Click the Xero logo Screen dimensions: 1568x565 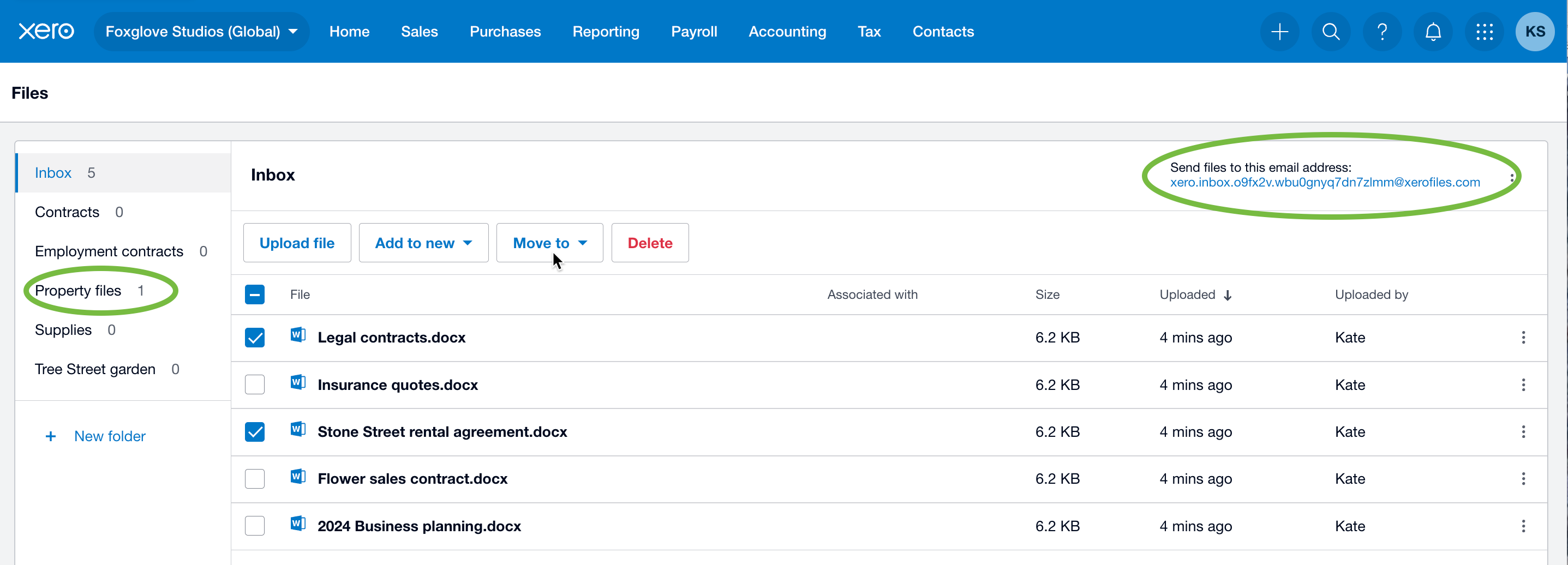46,31
